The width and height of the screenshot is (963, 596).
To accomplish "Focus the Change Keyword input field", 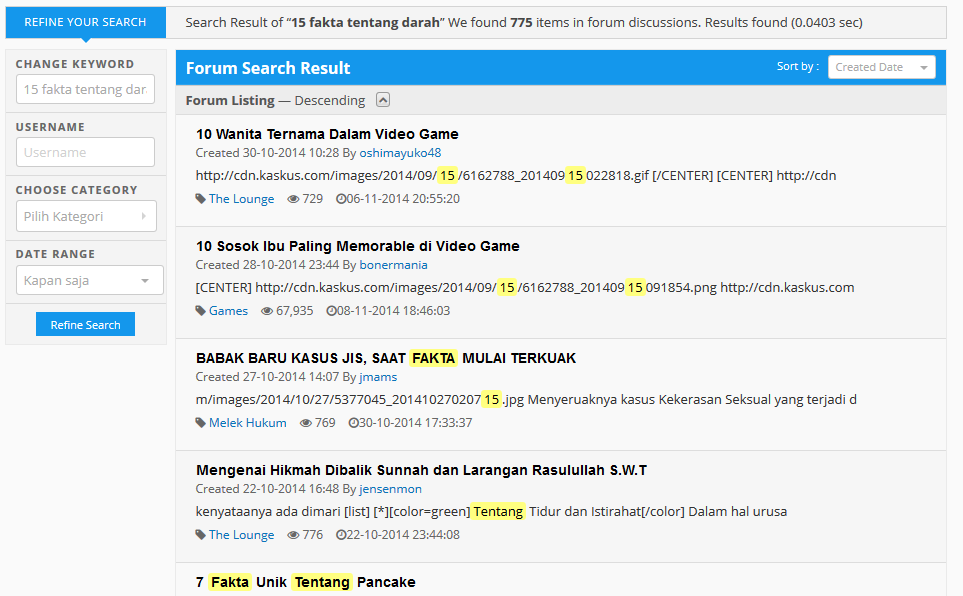I will (x=85, y=89).
